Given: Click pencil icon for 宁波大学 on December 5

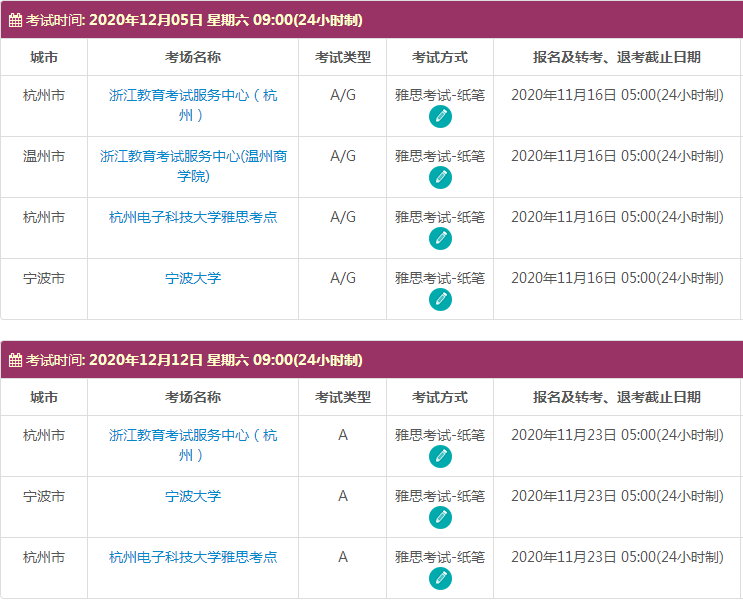Looking at the screenshot, I should pyautogui.click(x=440, y=300).
